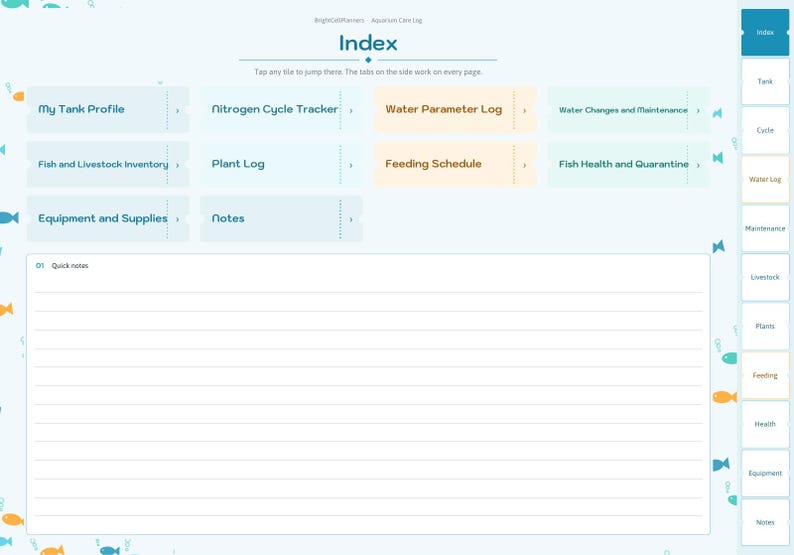The image size is (794, 555).
Task: Open the Plant Log tile
Action: (281, 164)
